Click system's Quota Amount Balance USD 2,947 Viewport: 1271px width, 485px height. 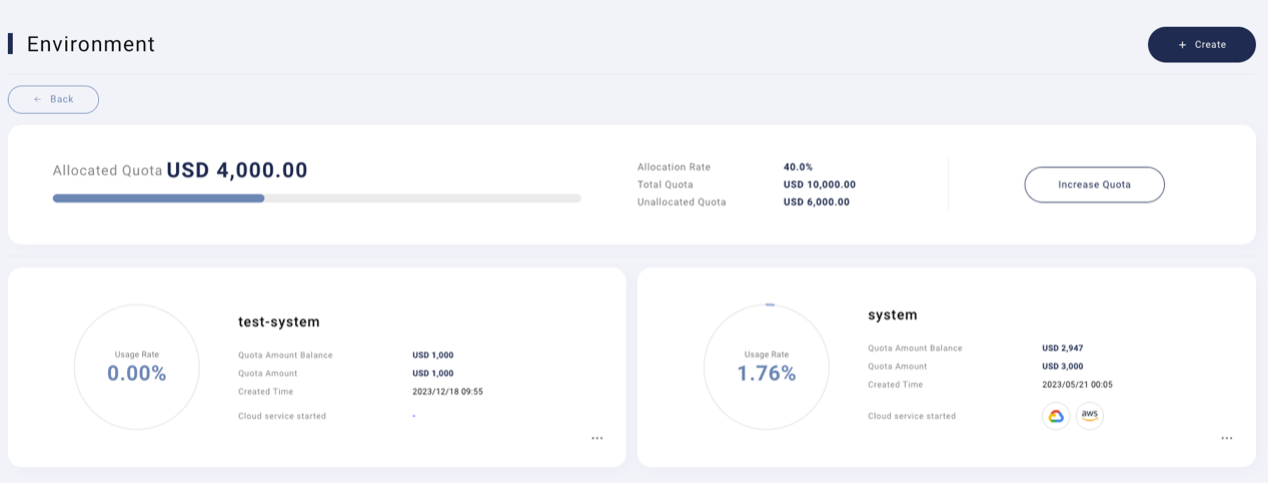(x=1062, y=348)
